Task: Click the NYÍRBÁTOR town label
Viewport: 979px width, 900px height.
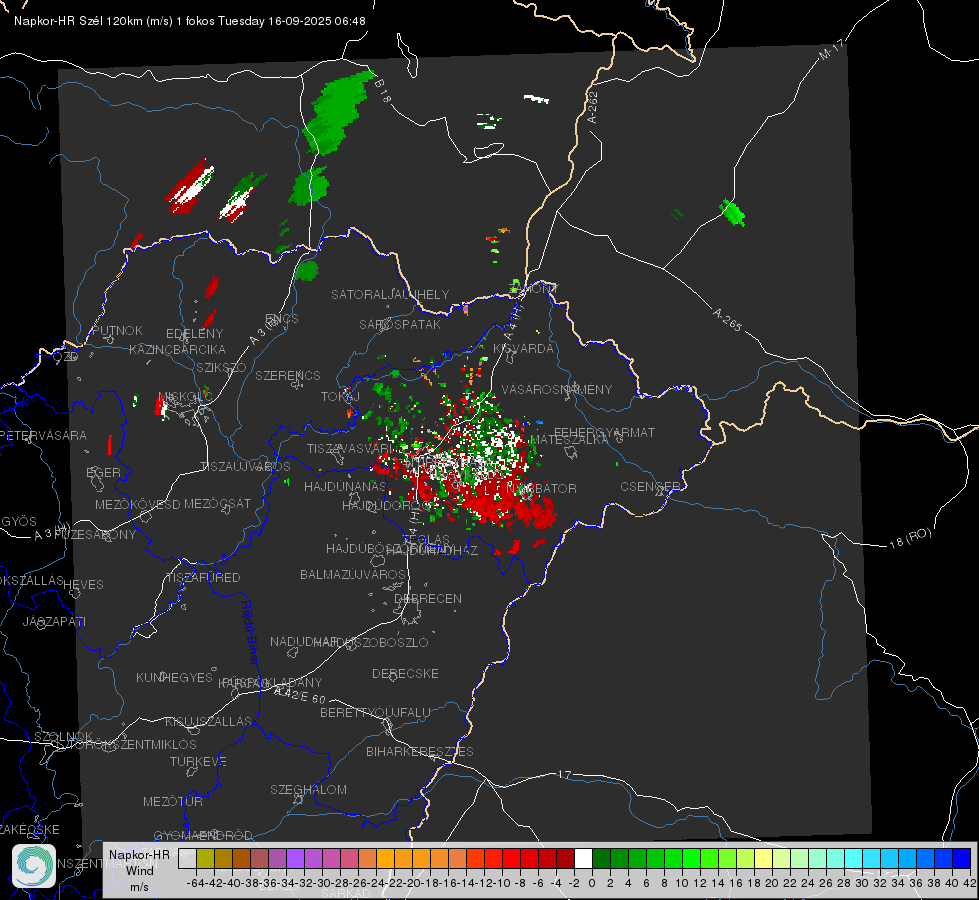Action: pyautogui.click(x=542, y=488)
